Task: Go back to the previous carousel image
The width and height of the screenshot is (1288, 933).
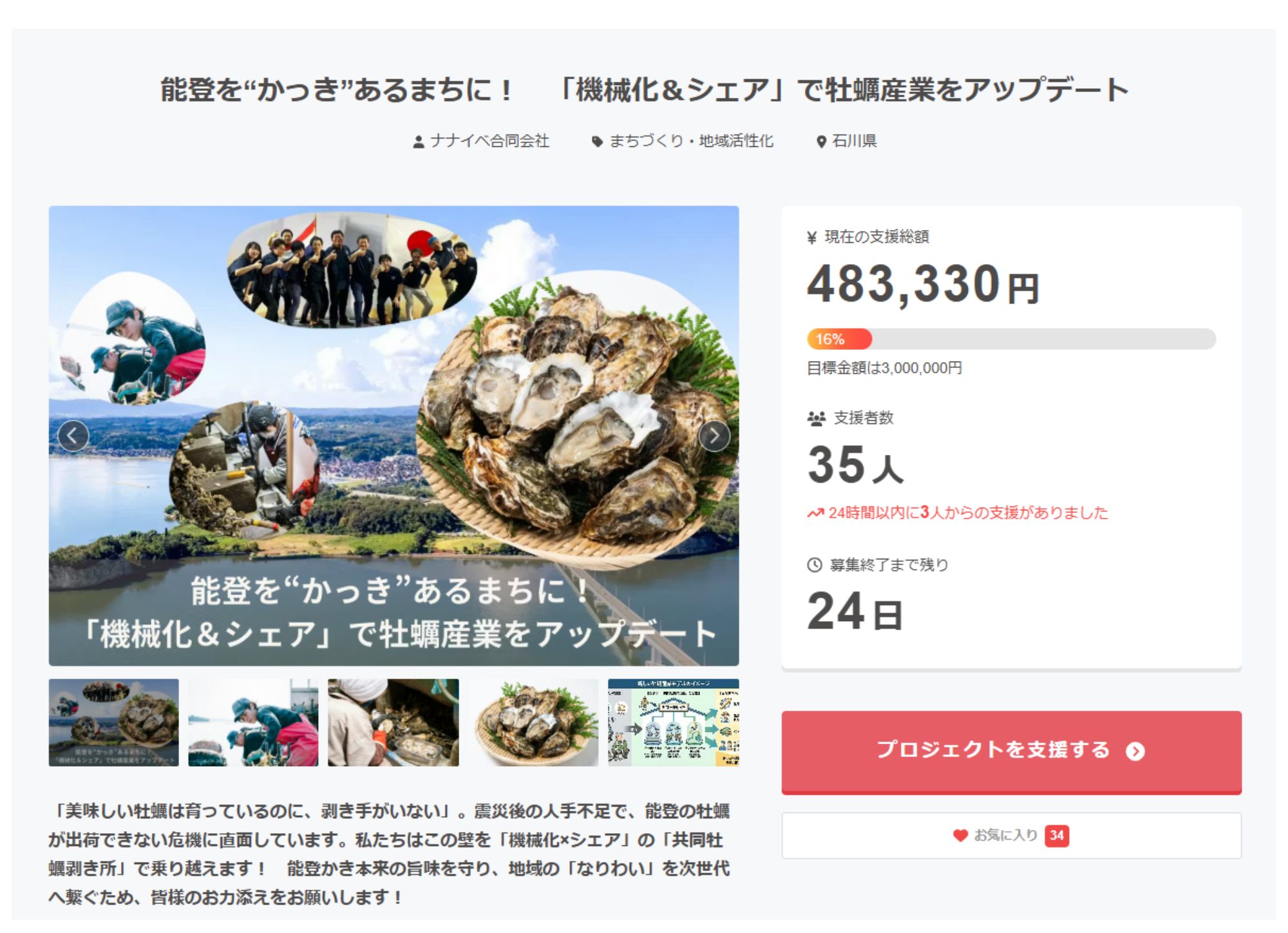Action: pos(73,436)
